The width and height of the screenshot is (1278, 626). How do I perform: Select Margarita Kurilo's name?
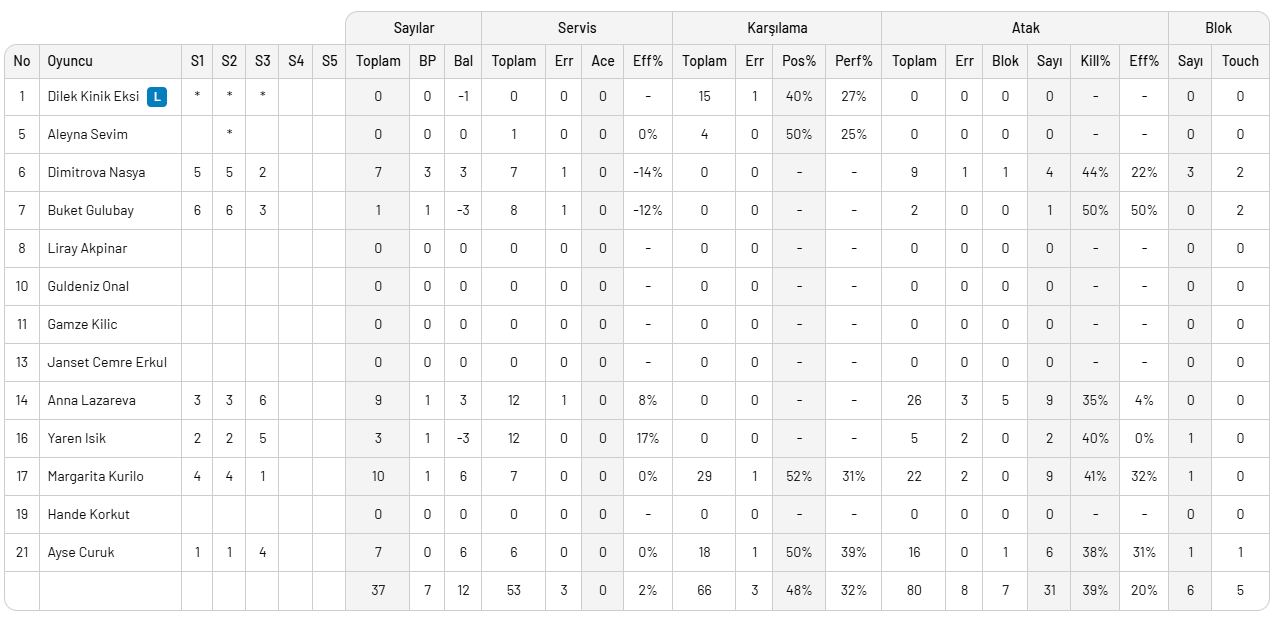point(95,476)
